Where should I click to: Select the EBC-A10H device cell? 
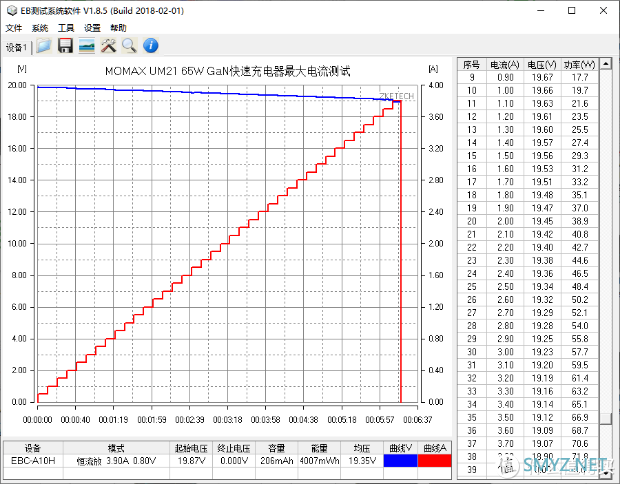click(33, 461)
